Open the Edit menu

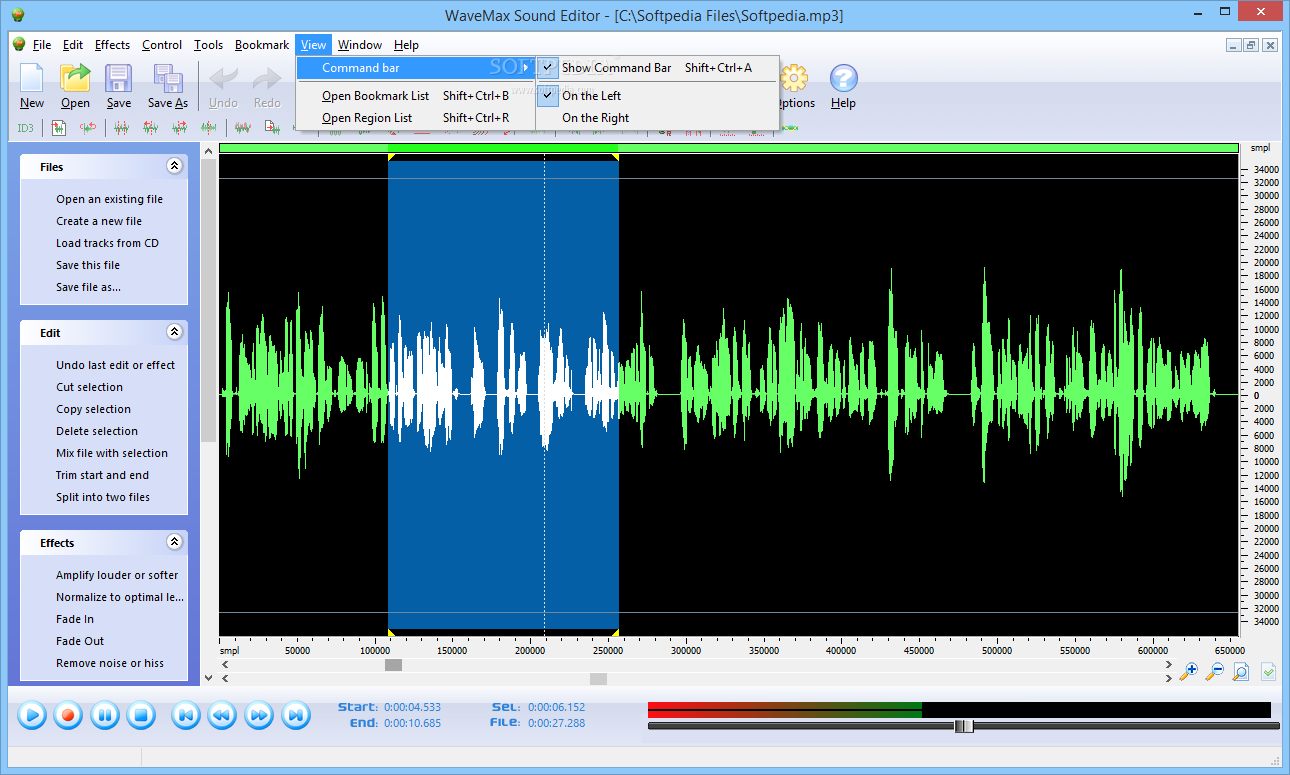(73, 45)
